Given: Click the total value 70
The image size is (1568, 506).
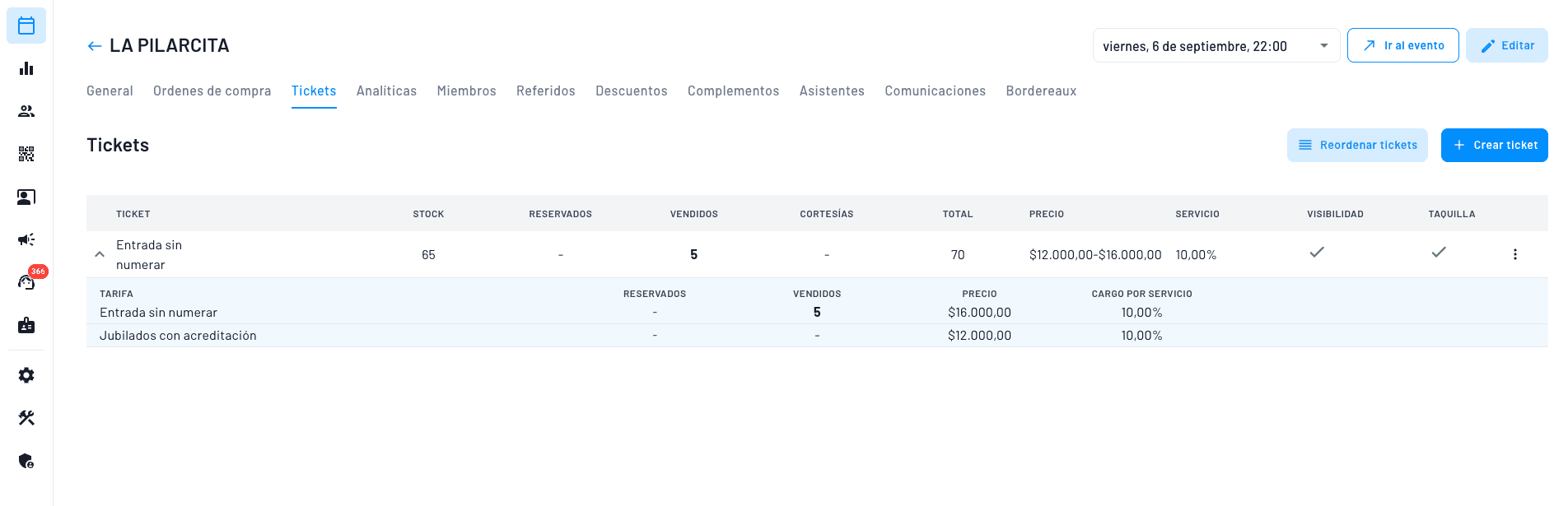Looking at the screenshot, I should (958, 255).
